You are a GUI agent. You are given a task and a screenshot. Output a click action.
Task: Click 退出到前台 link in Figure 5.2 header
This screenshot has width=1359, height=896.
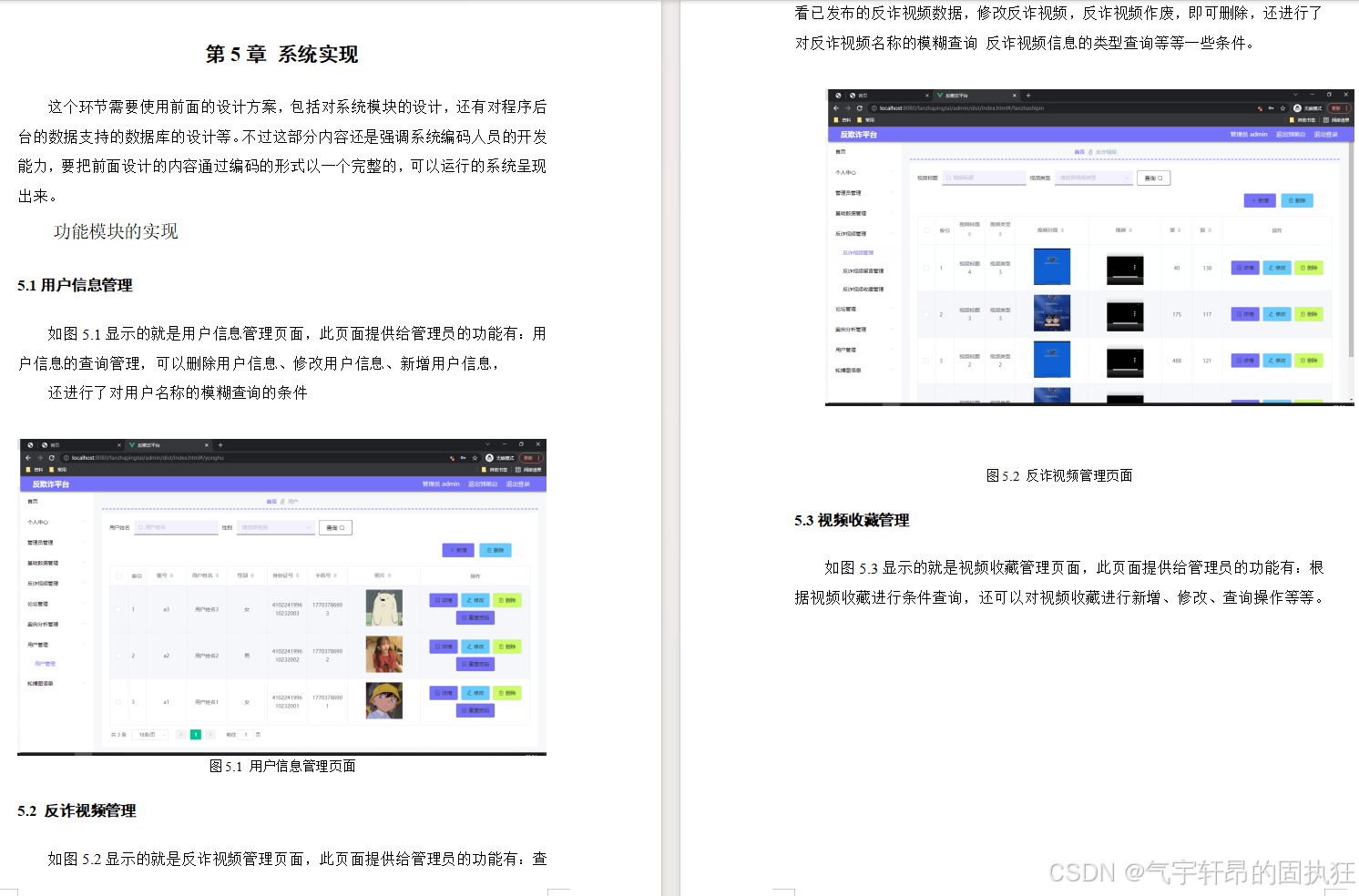pyautogui.click(x=1291, y=134)
